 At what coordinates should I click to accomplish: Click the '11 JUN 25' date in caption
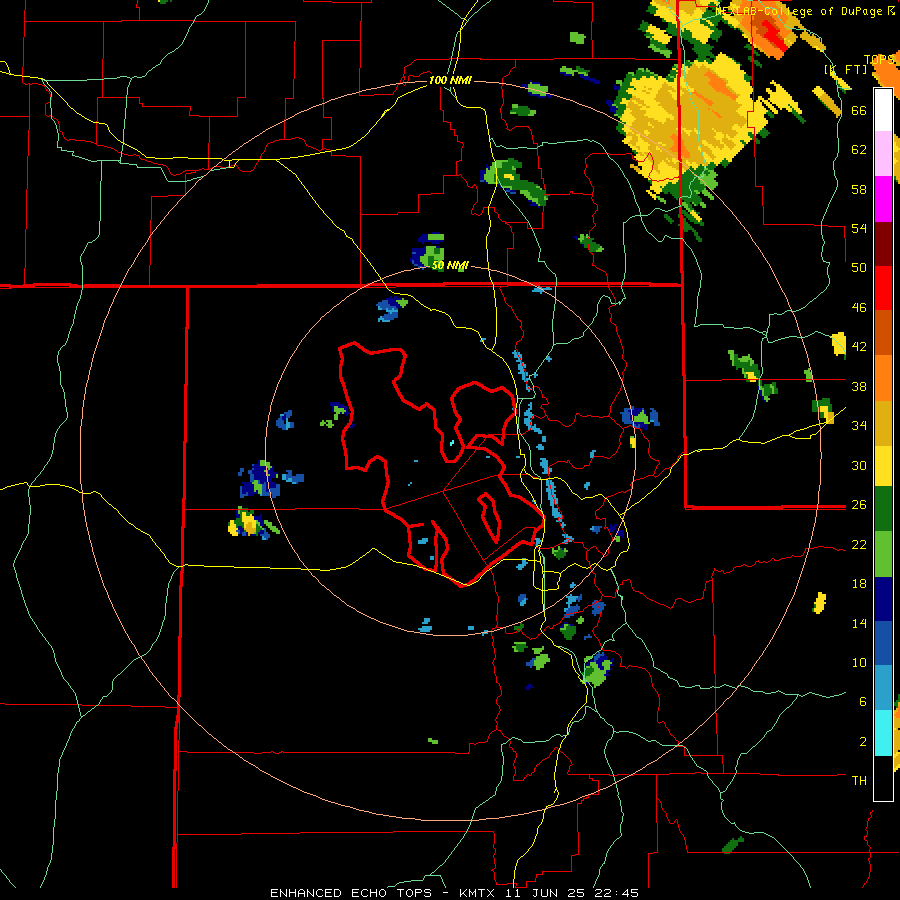coord(546,893)
